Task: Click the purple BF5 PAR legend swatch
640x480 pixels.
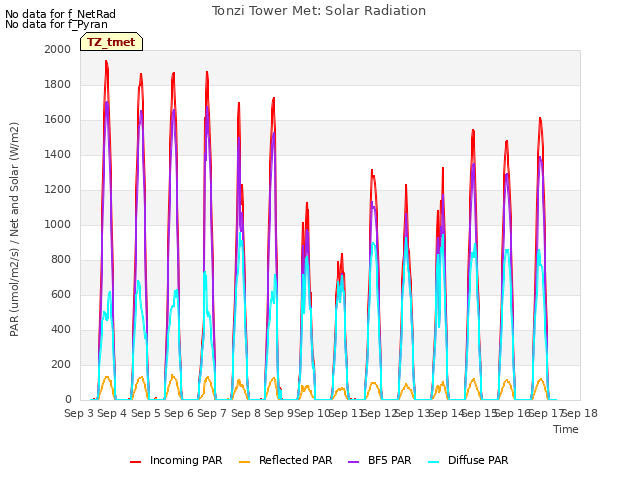Action: click(x=353, y=462)
